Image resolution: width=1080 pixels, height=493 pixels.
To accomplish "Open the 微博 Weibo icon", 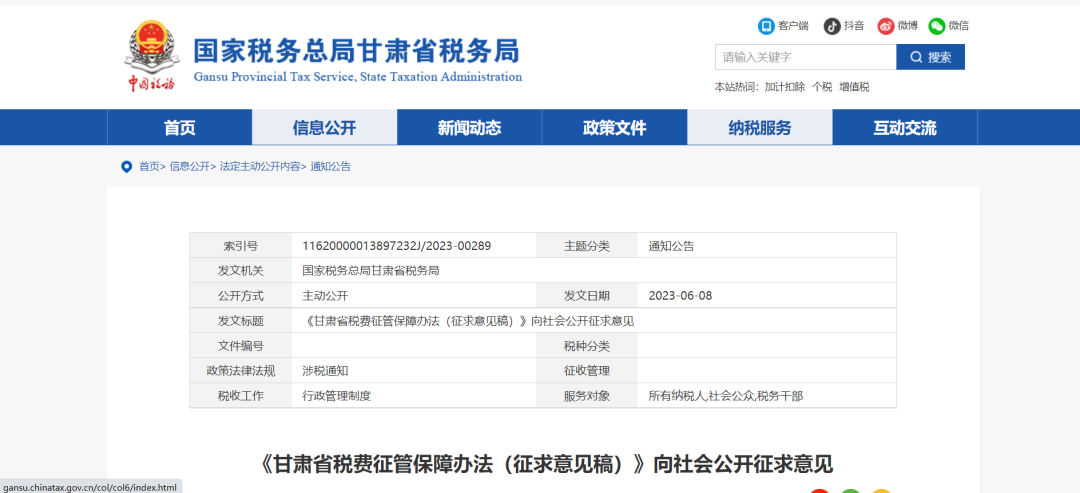I will point(885,26).
